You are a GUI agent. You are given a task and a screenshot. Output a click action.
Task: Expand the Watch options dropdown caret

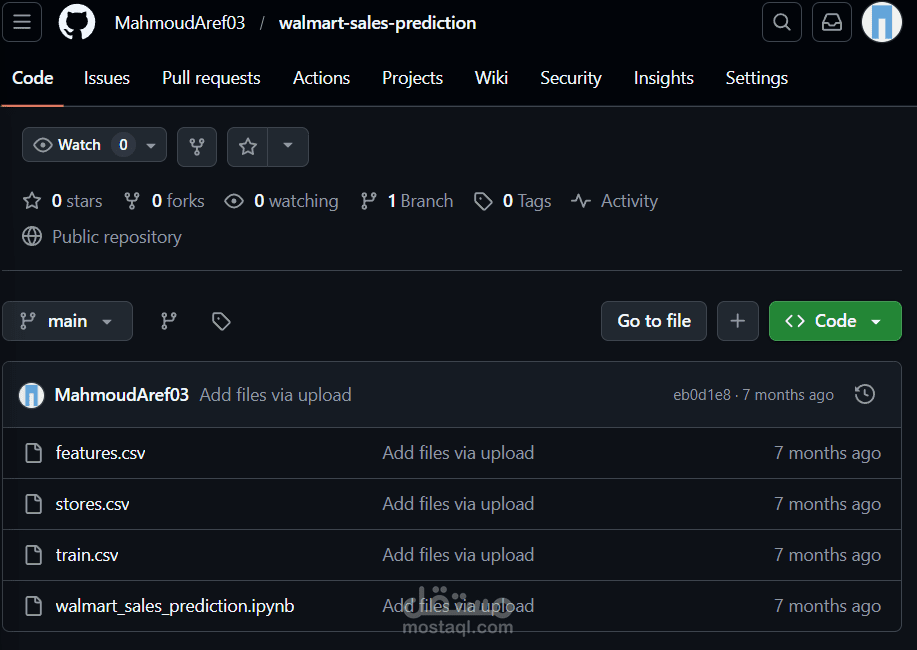(x=150, y=145)
